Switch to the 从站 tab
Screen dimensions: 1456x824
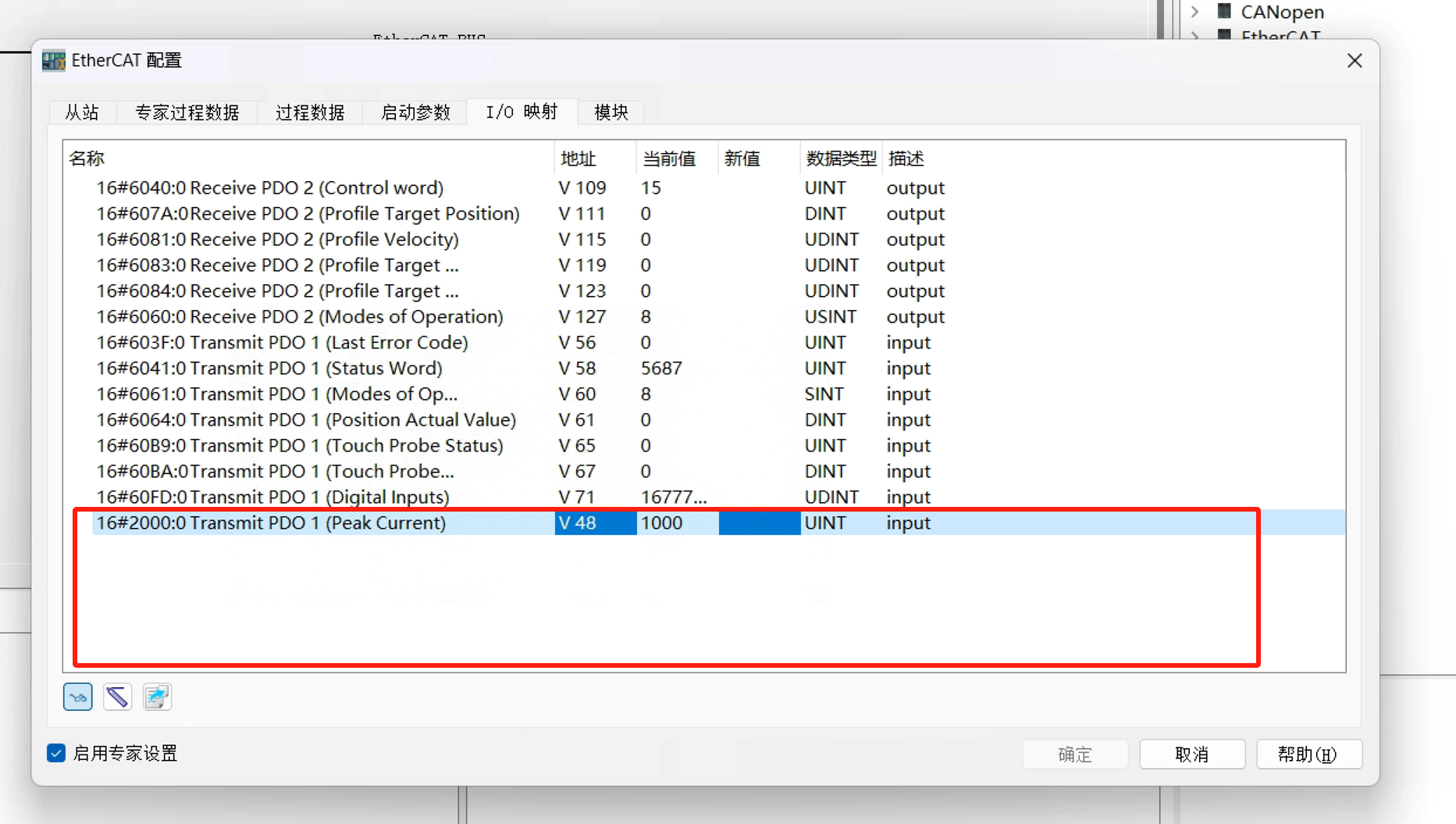pos(82,112)
